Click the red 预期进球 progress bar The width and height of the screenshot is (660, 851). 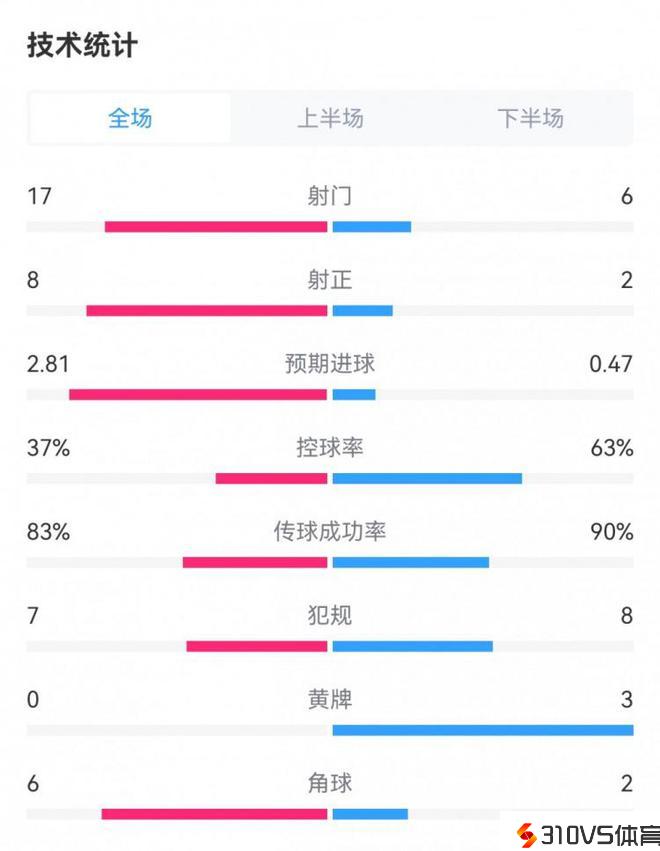pyautogui.click(x=198, y=394)
